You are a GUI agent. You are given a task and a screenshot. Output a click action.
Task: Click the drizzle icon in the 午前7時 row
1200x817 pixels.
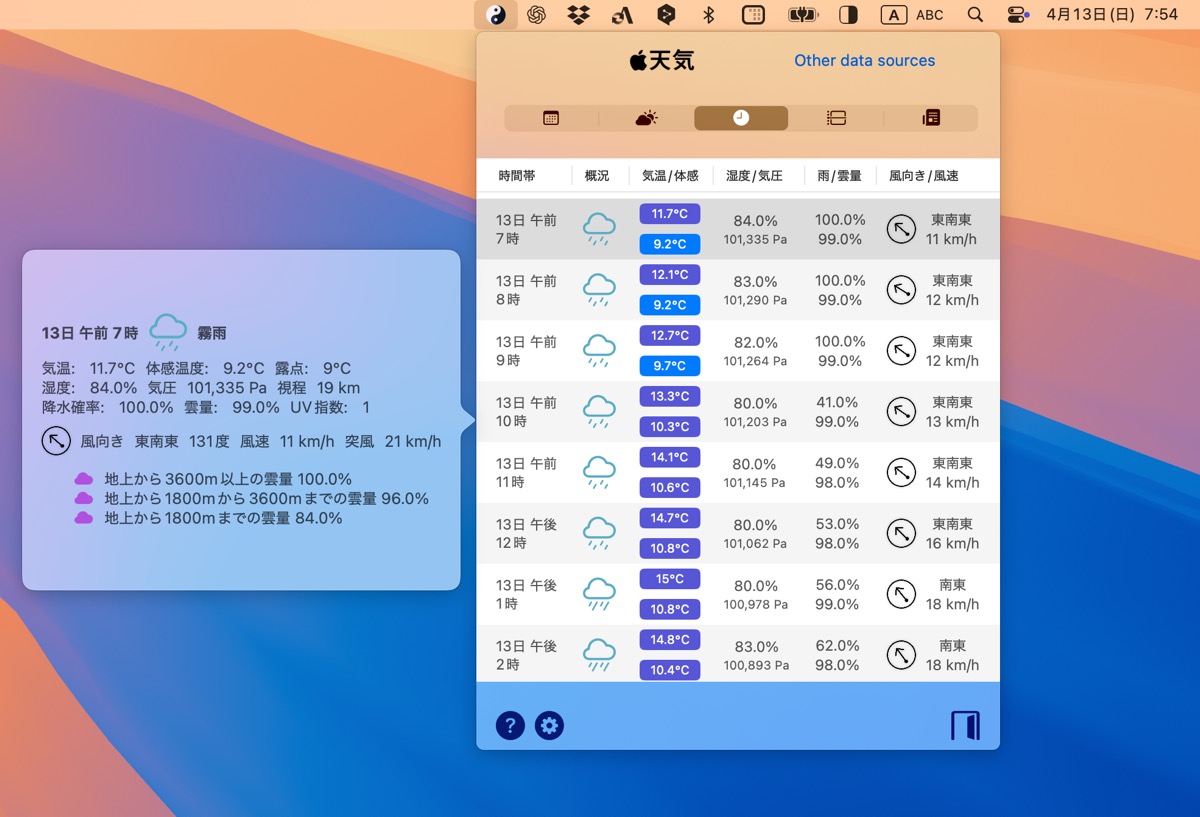(599, 229)
